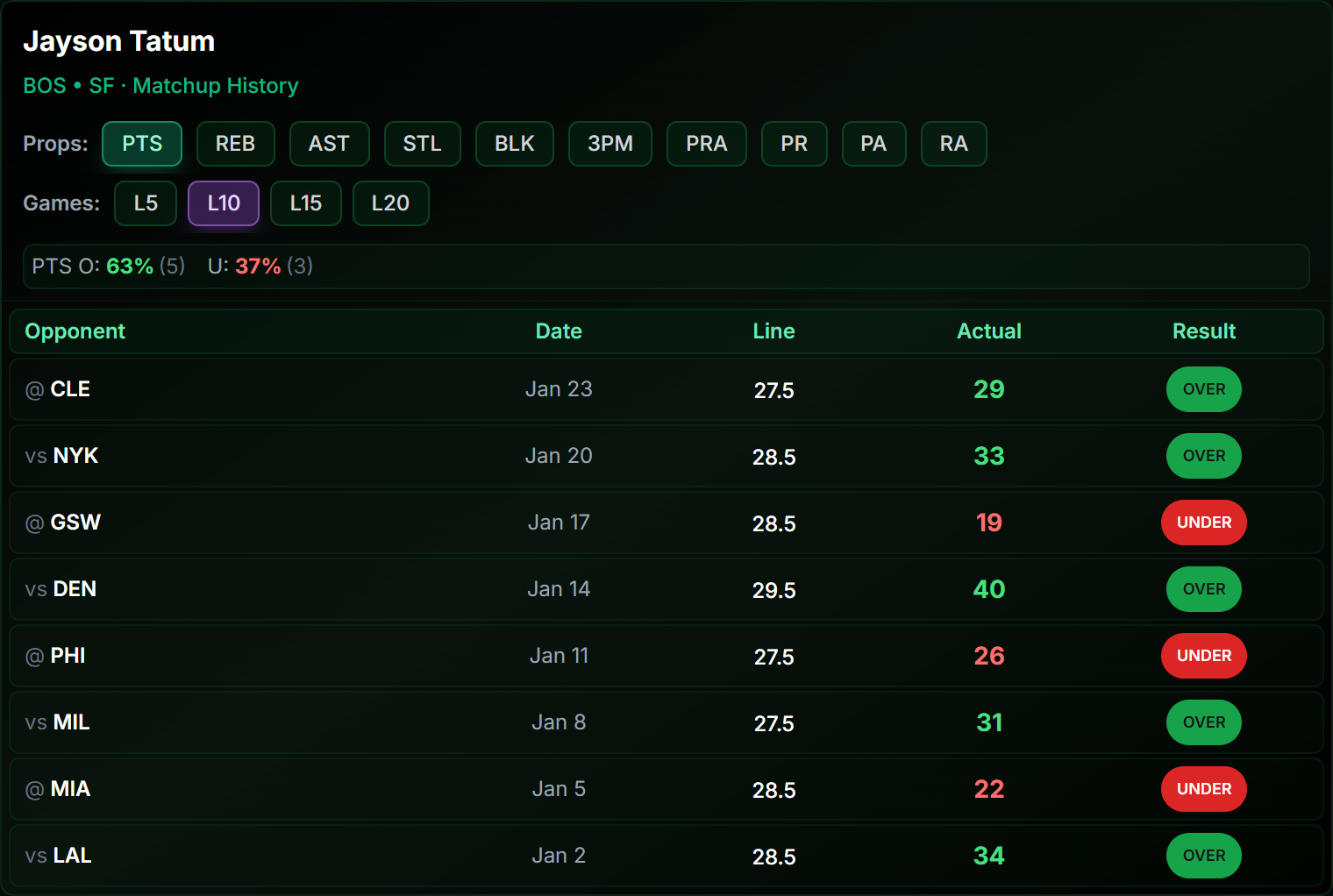
Task: Select the 'vs DEN' opponent cell
Action: pos(61,589)
